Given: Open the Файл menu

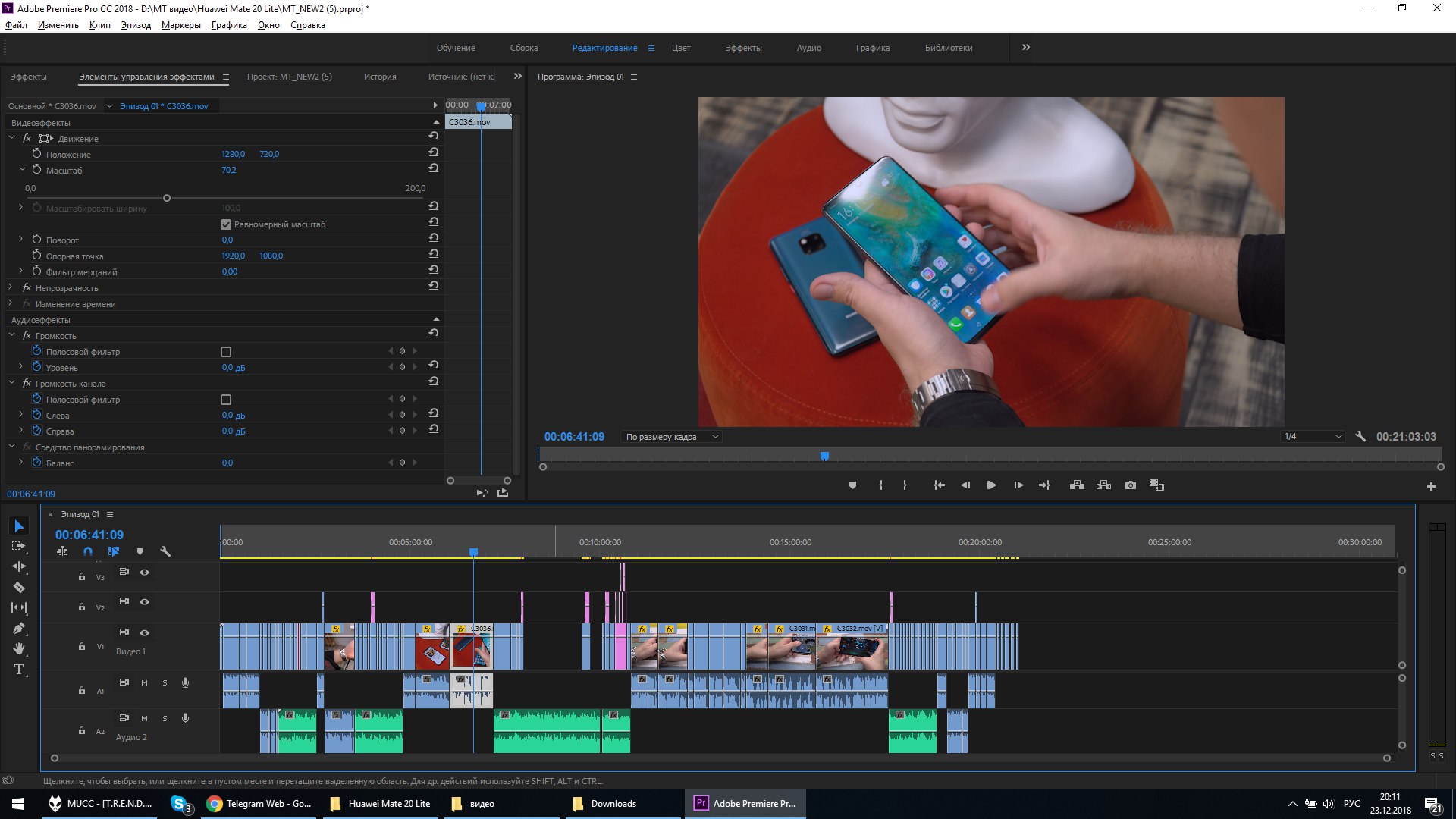Looking at the screenshot, I should 16,25.
